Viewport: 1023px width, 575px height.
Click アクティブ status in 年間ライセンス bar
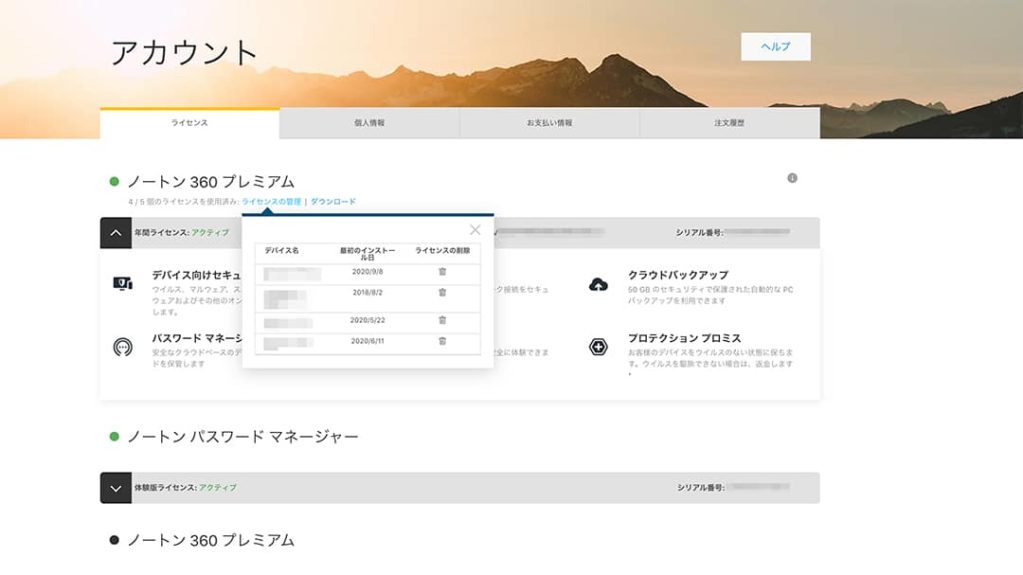210,233
